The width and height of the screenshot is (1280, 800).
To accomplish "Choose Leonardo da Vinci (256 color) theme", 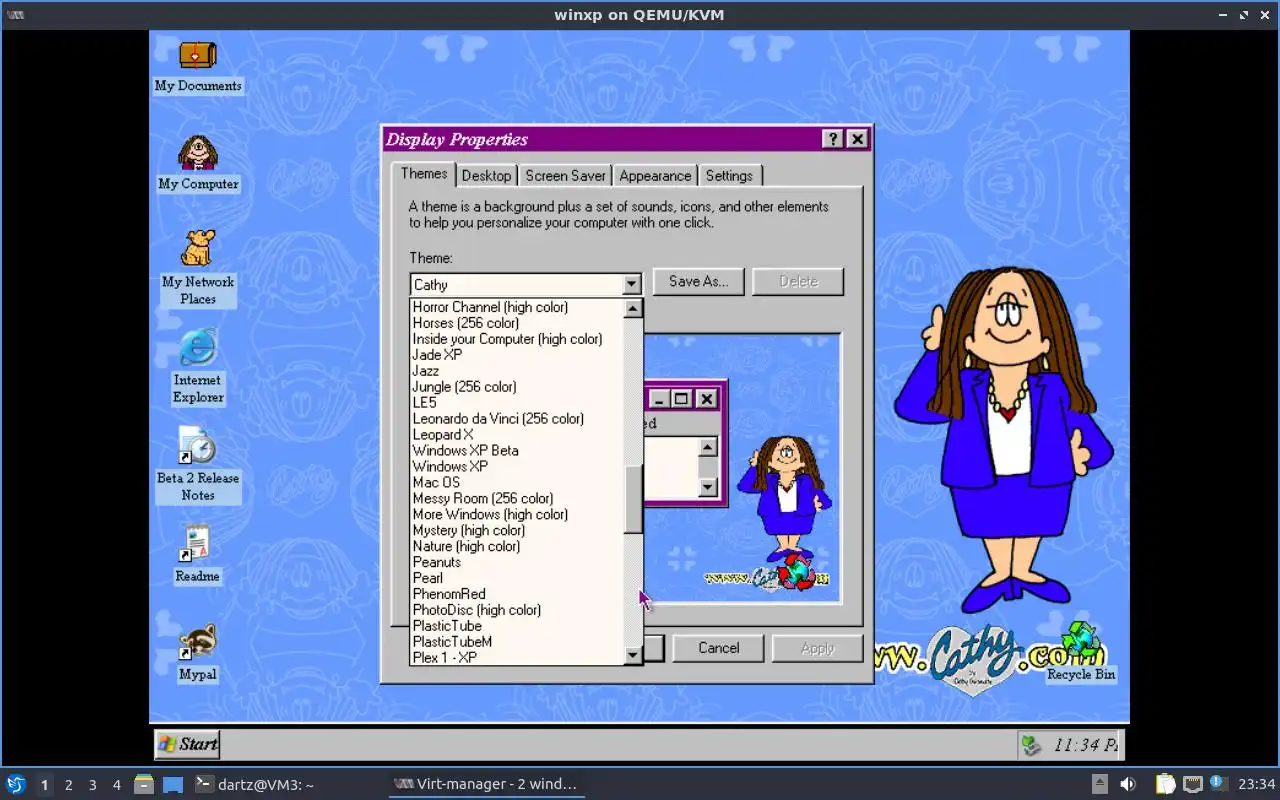I will [518, 419].
